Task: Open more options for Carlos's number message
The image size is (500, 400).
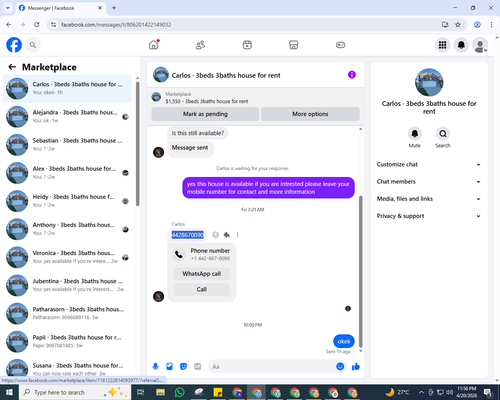Action: pyautogui.click(x=237, y=235)
